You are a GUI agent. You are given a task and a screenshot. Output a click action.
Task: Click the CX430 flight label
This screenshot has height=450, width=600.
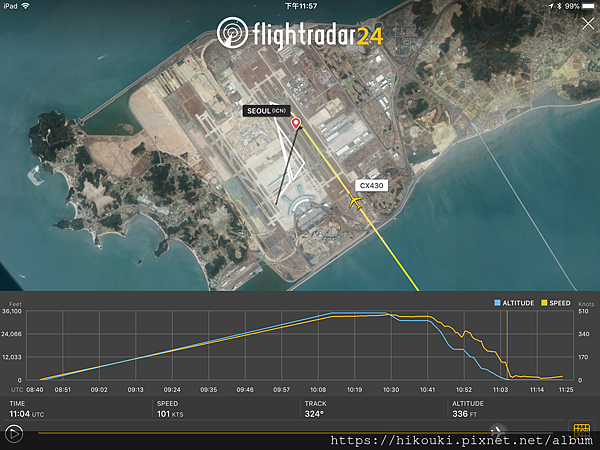pos(372,186)
